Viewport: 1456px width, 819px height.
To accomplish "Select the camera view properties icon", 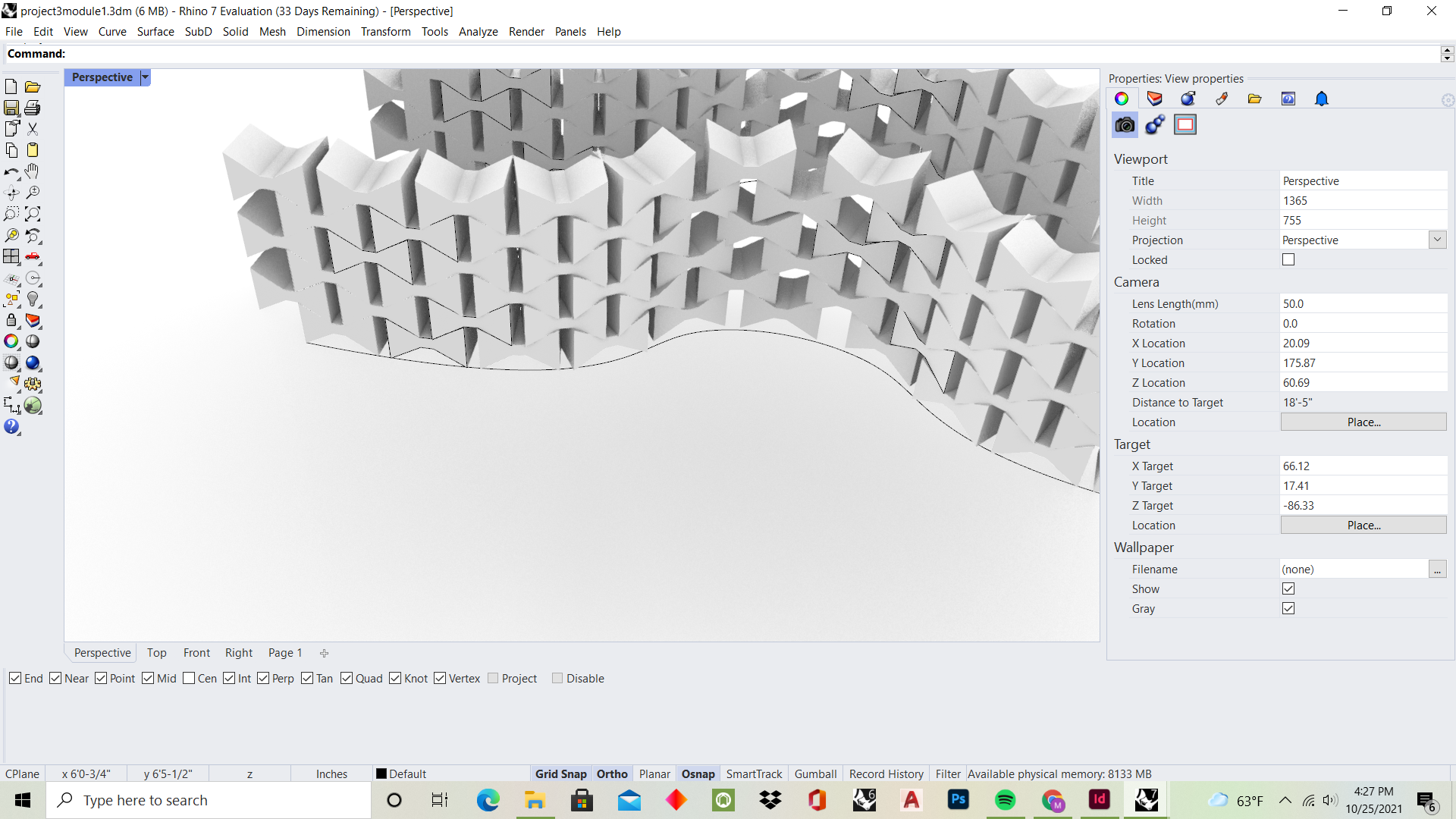I will click(1125, 125).
